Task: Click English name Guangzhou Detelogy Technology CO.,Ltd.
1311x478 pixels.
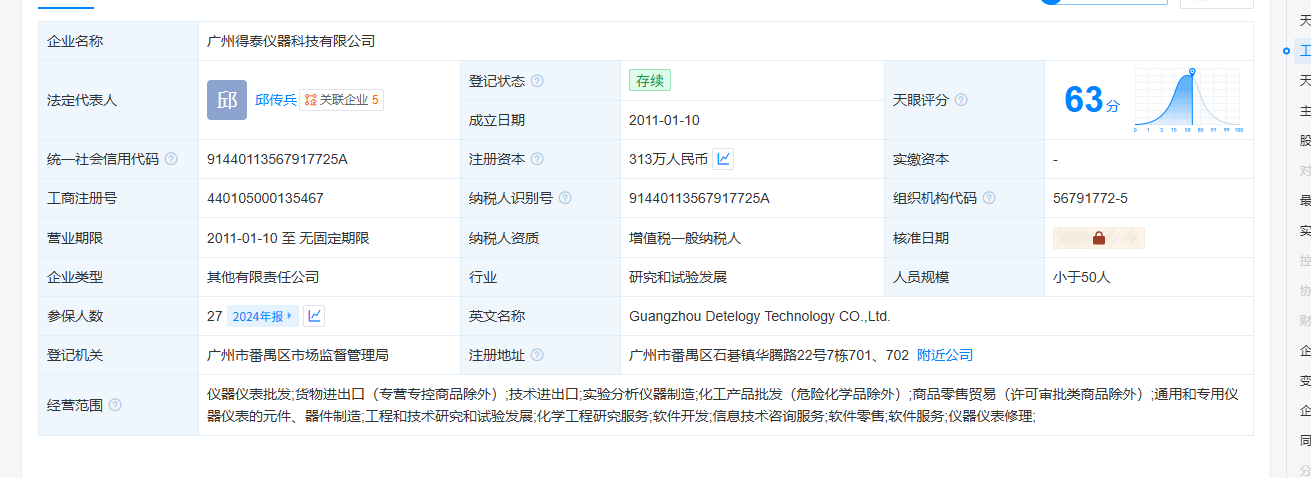Action: click(x=759, y=316)
